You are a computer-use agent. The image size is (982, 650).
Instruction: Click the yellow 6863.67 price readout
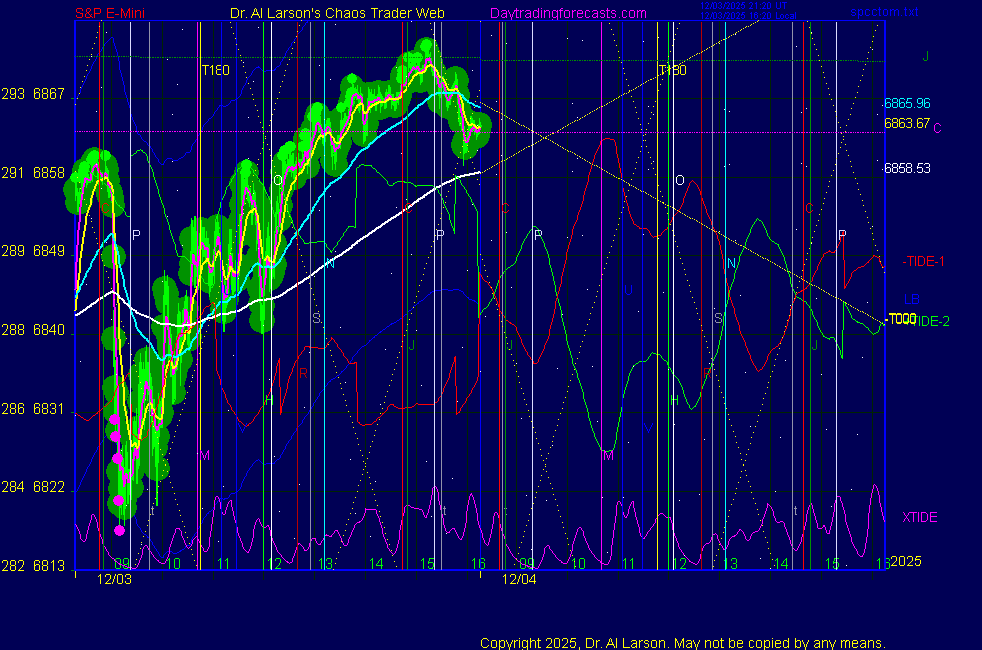tap(907, 124)
